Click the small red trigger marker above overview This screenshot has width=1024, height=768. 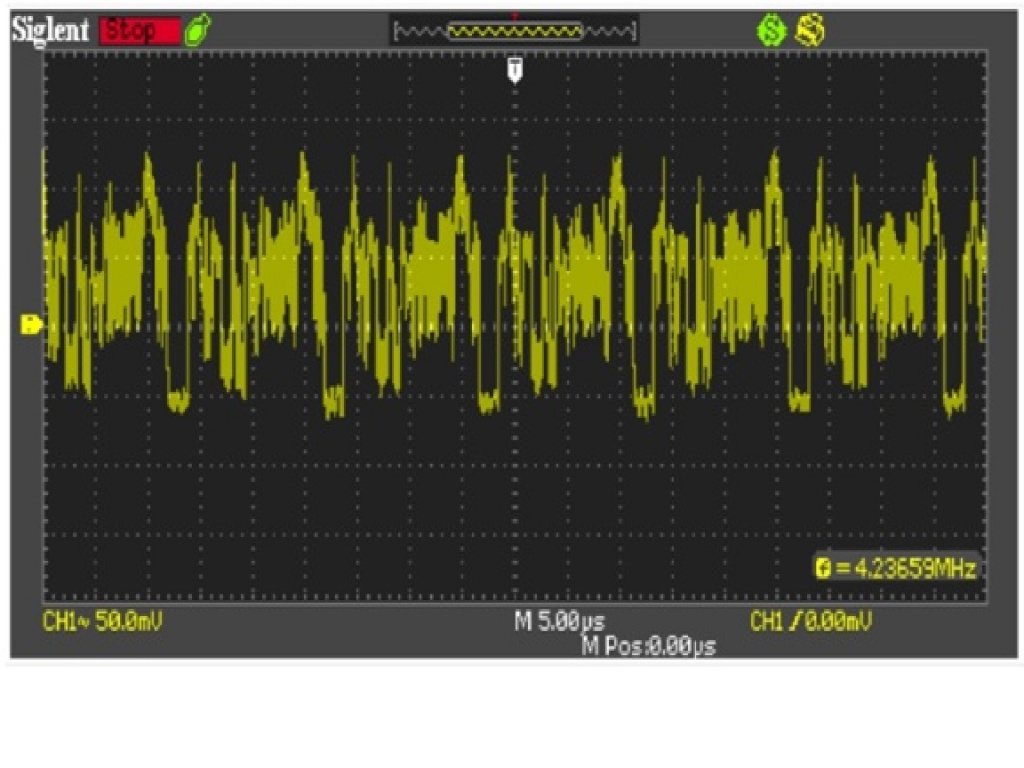pyautogui.click(x=514, y=15)
